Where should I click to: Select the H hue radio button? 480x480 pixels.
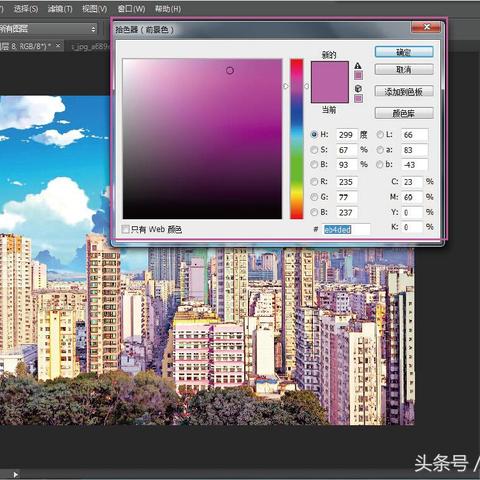click(x=314, y=135)
